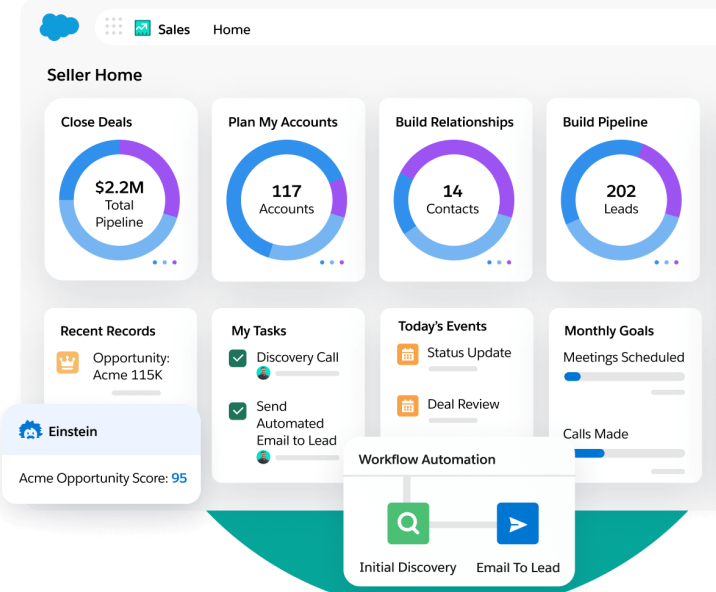The height and width of the screenshot is (592, 716).
Task: Click the Close Deals donut chart
Action: click(119, 200)
